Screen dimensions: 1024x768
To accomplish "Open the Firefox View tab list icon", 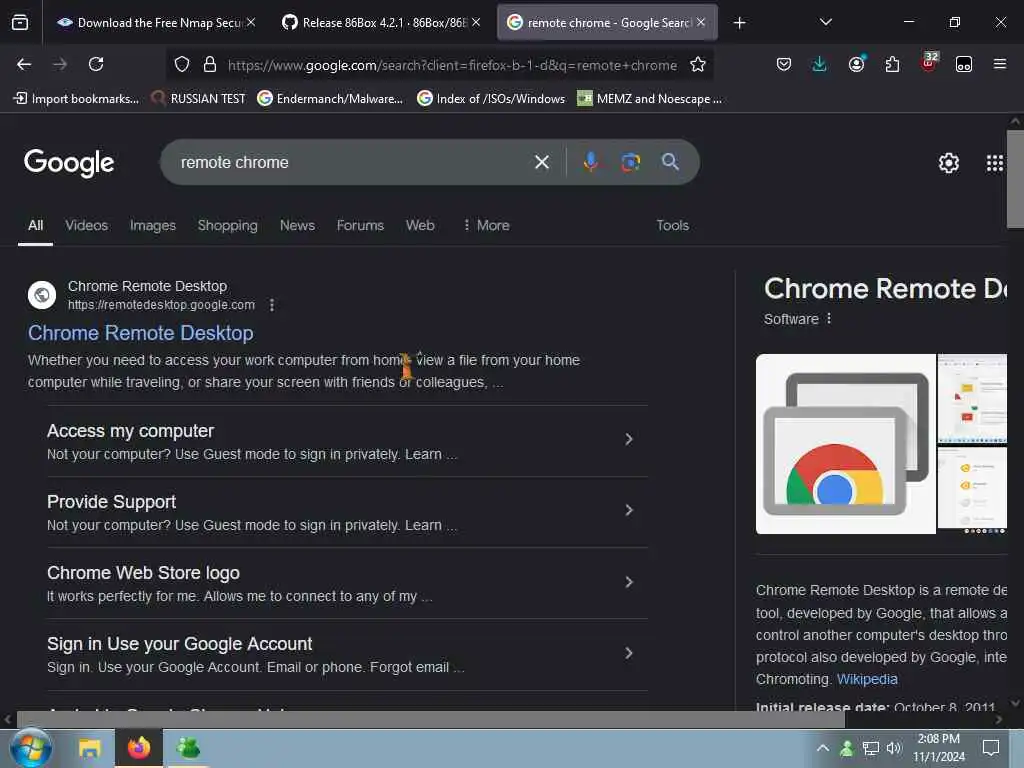I will (x=20, y=23).
